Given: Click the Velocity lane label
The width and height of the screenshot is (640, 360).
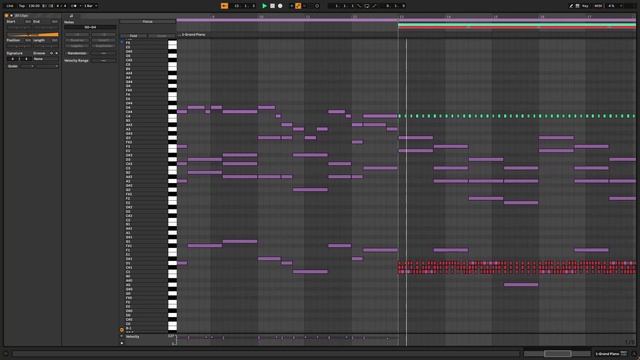Looking at the screenshot, I should pos(133,337).
